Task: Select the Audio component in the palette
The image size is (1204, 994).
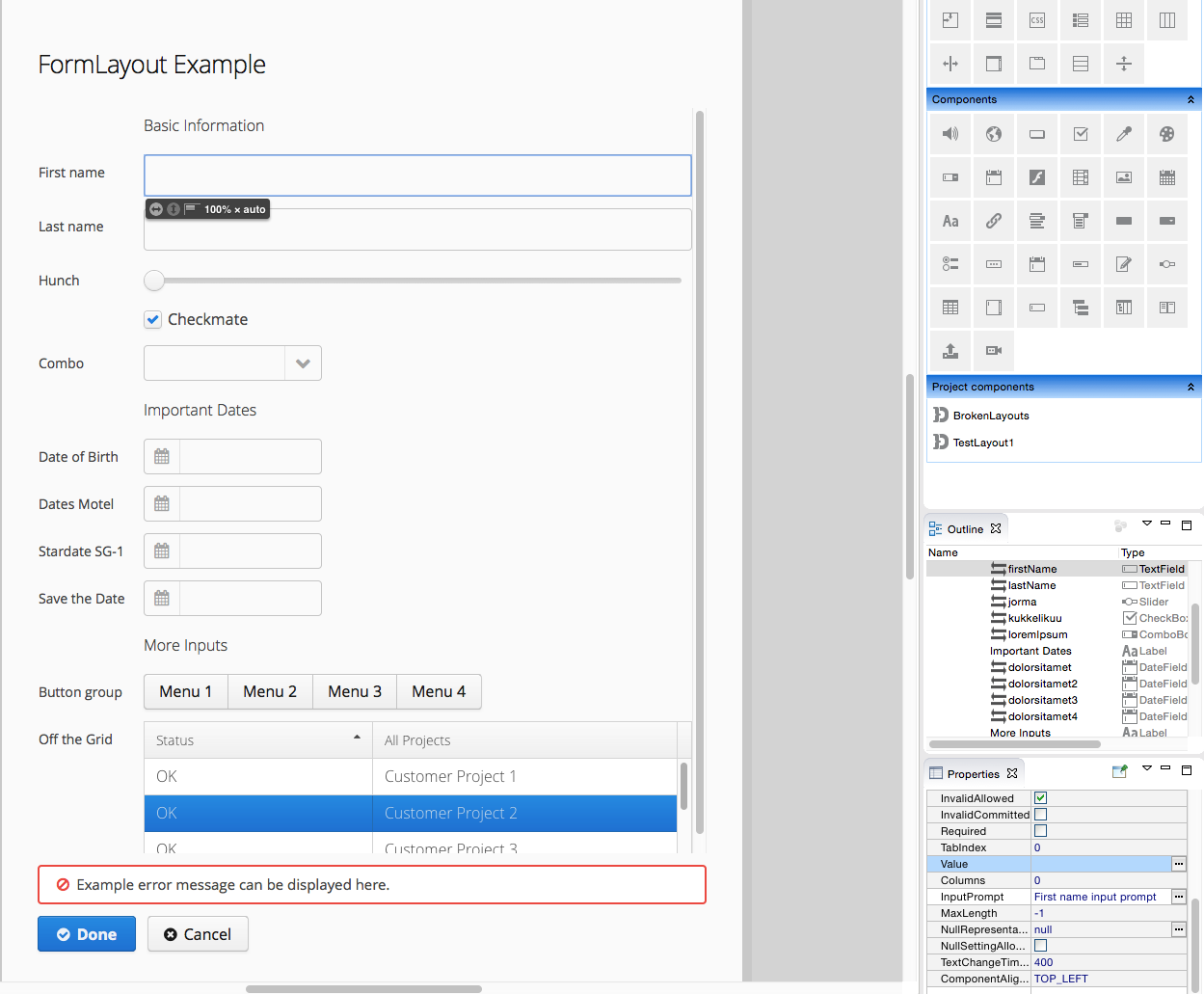Action: (x=950, y=134)
